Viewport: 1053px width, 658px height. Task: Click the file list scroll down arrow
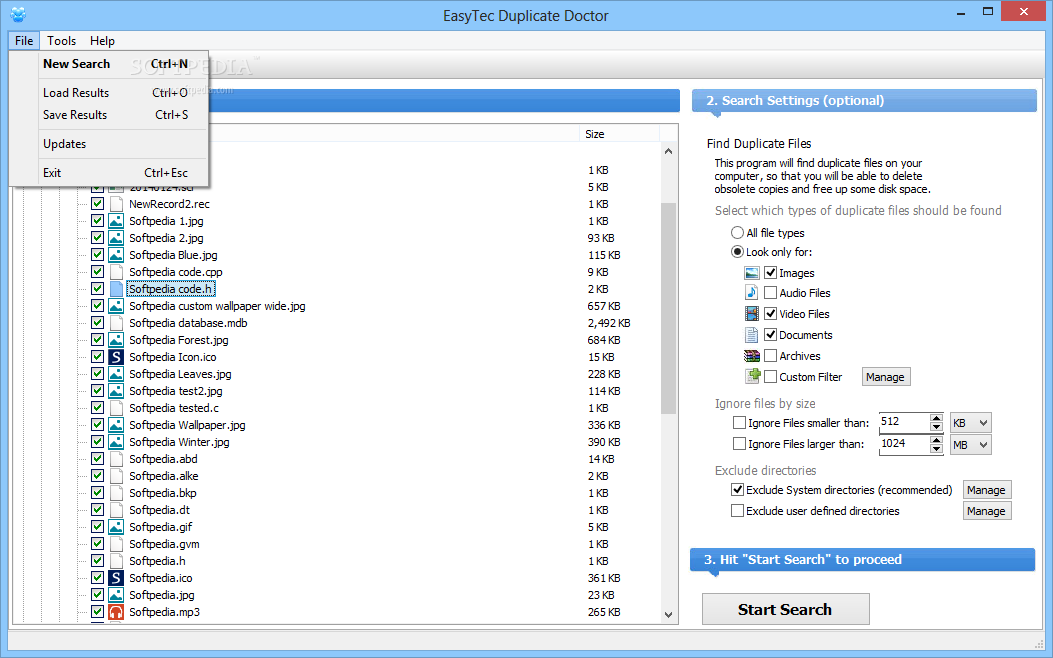point(668,614)
